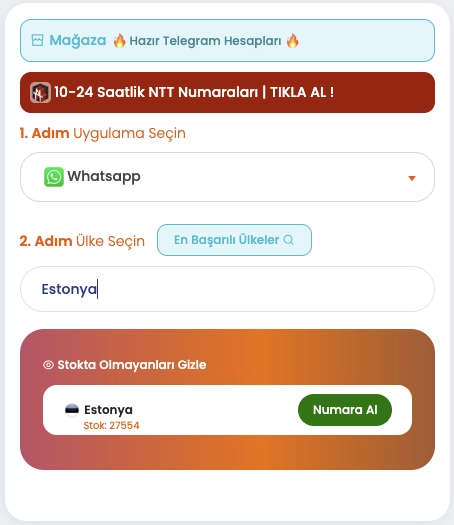The image size is (454, 525).
Task: Select the Estonya country result row
Action: (227, 410)
